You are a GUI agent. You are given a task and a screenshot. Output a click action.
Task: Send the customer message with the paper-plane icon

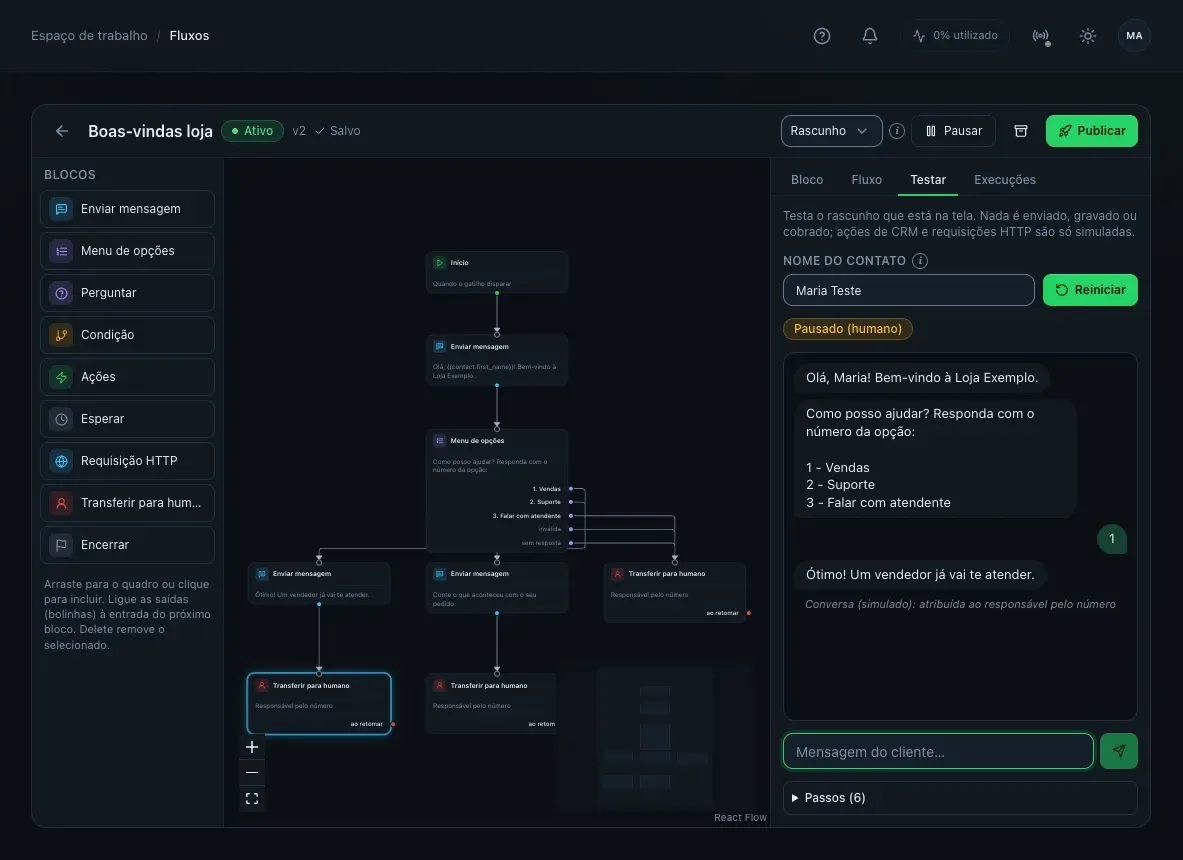[x=1119, y=751]
